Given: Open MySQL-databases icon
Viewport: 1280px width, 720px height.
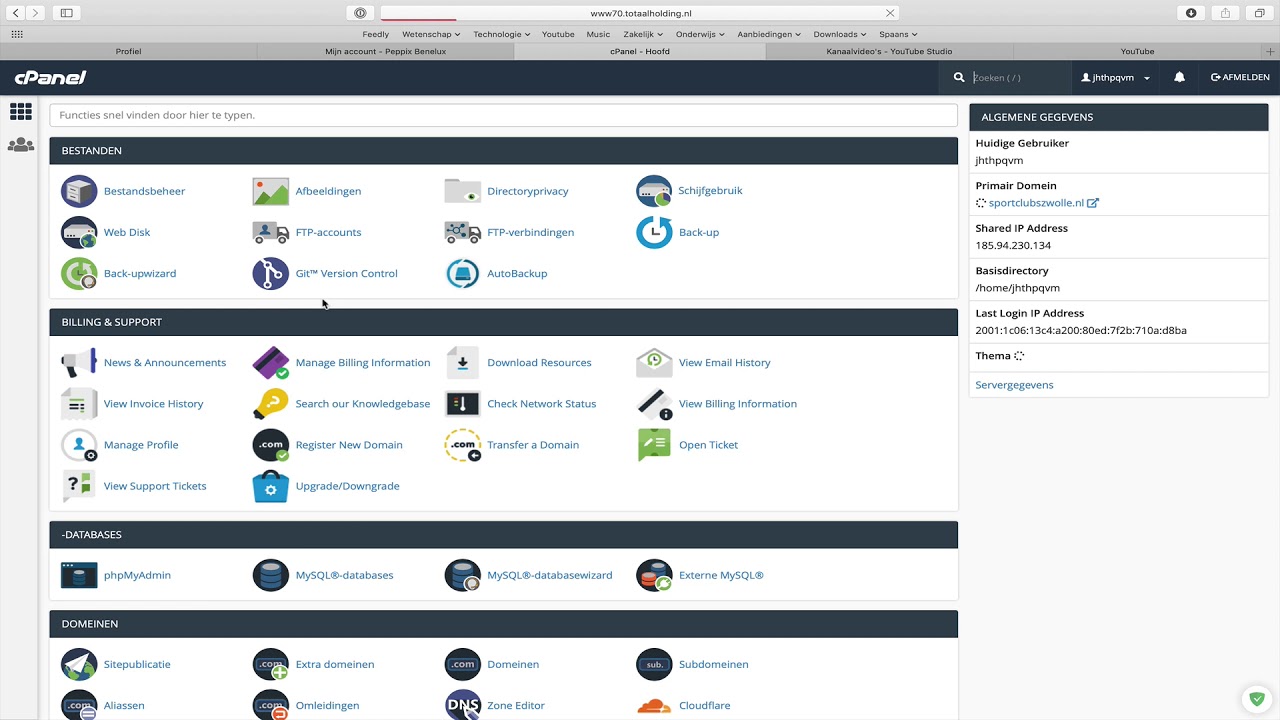Looking at the screenshot, I should [x=271, y=575].
